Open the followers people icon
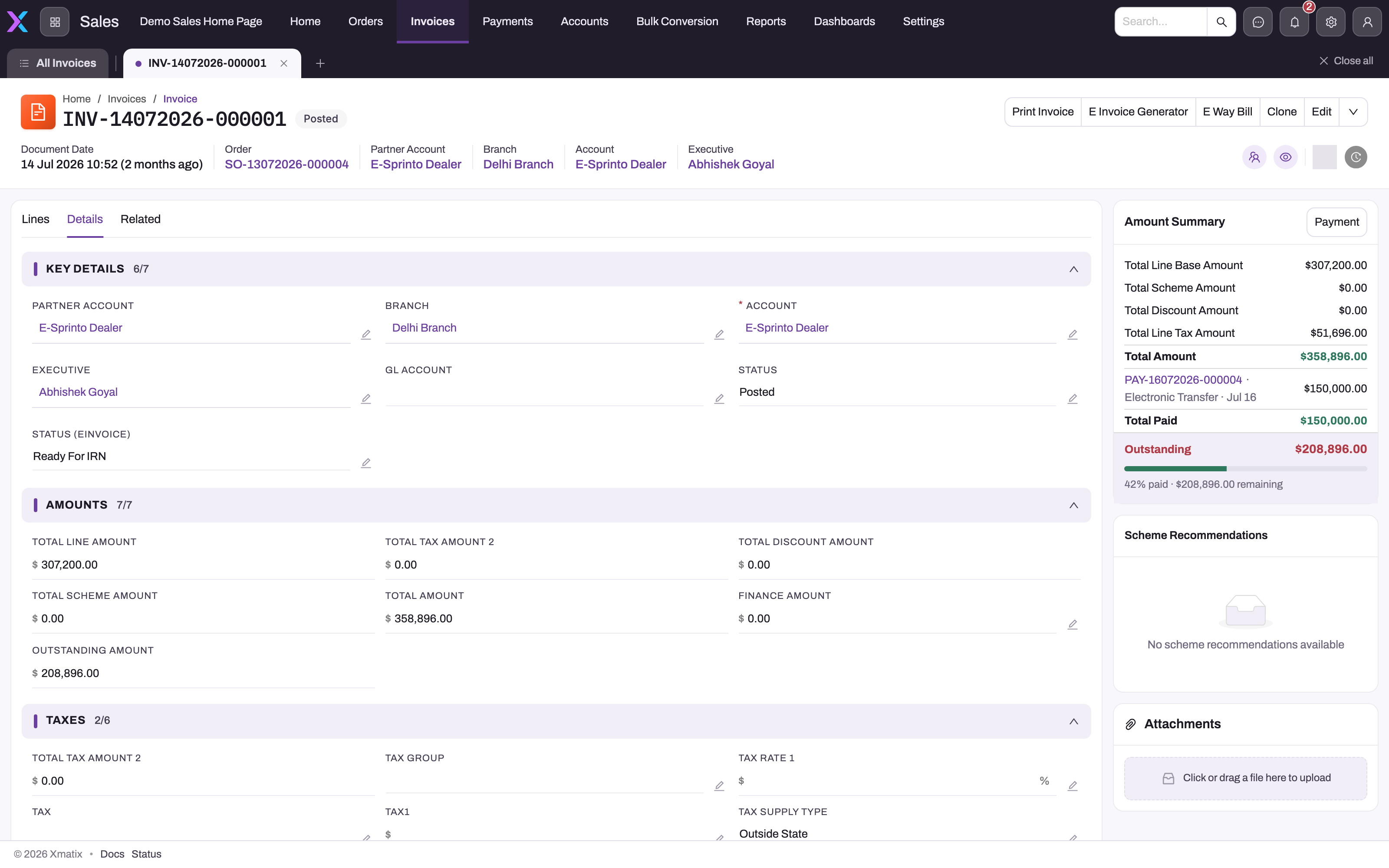This screenshot has height=868, width=1389. [x=1254, y=157]
